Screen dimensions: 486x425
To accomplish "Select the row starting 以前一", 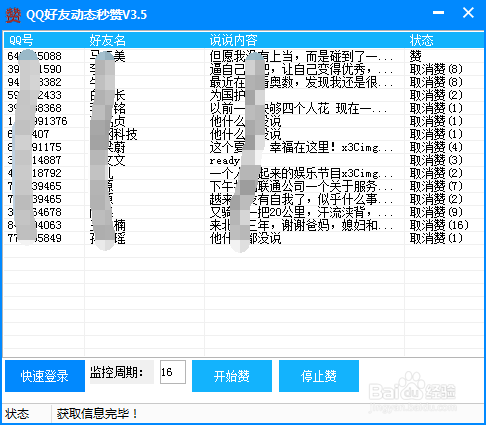I will [x=244, y=108].
